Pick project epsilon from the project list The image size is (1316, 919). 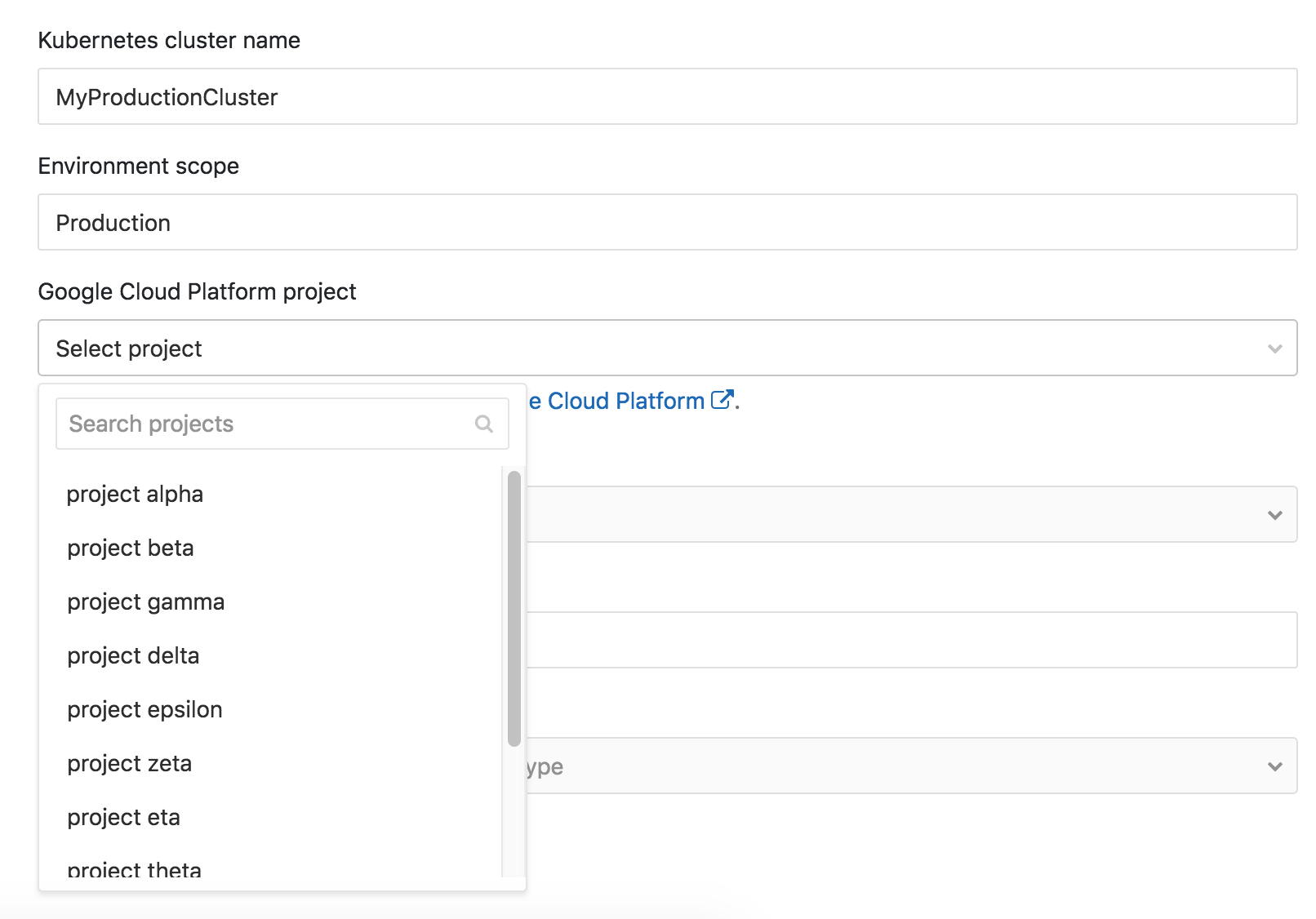pos(144,709)
